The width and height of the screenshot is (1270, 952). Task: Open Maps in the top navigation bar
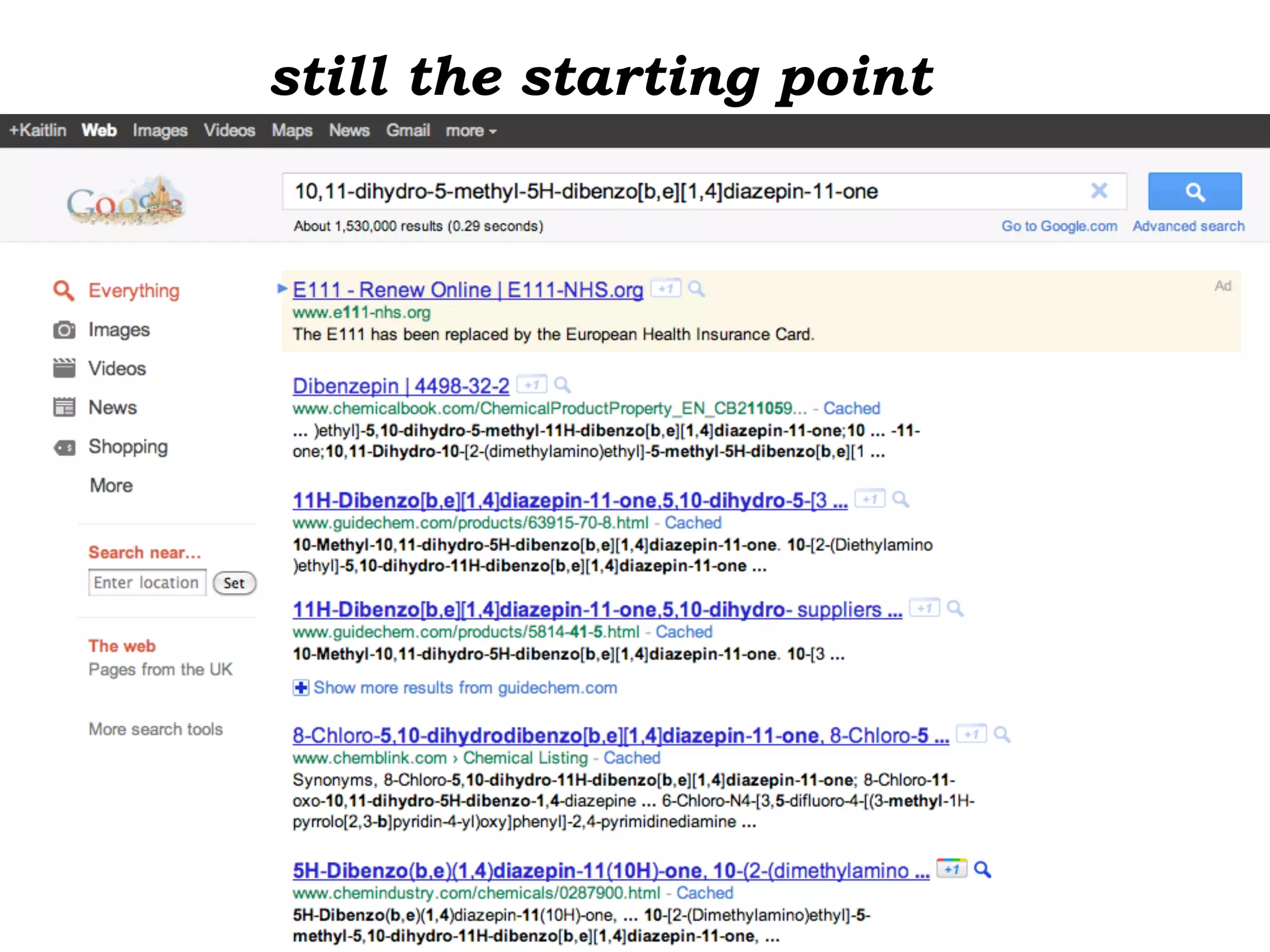click(292, 131)
